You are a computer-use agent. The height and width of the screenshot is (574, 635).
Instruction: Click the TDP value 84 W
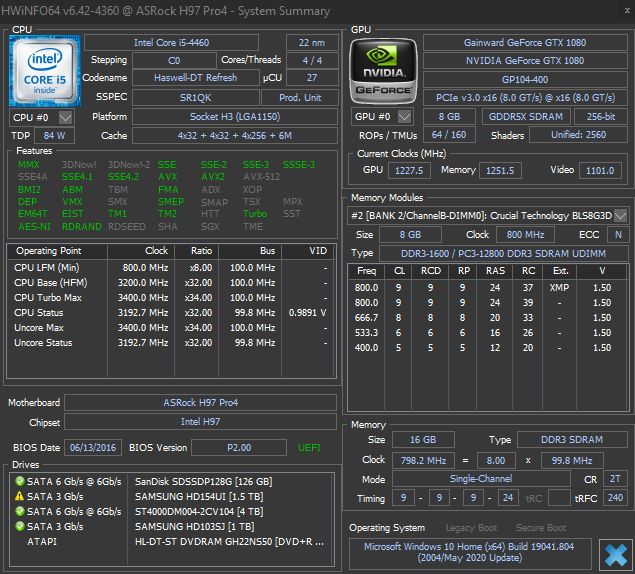click(x=54, y=136)
